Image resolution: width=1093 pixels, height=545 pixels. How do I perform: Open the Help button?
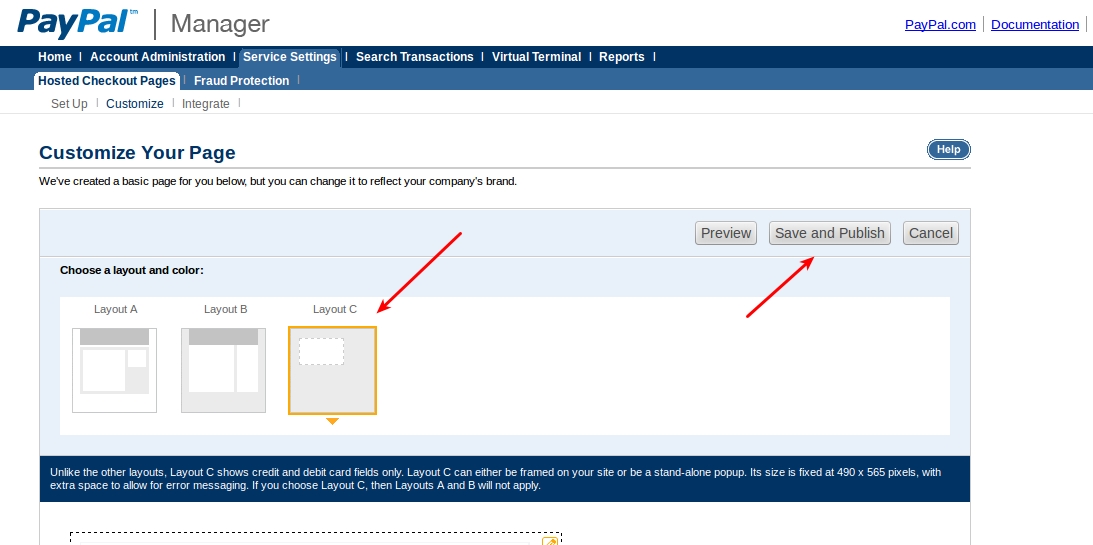(948, 150)
